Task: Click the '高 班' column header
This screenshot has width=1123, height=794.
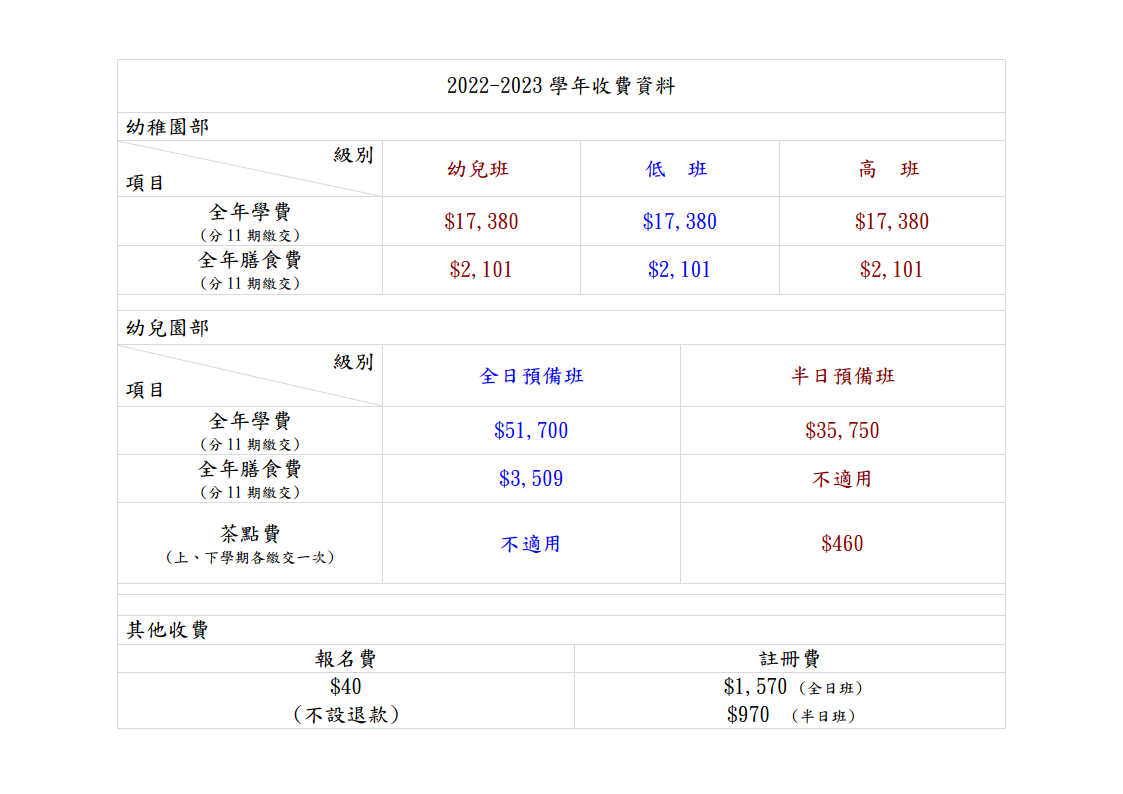Action: [889, 170]
